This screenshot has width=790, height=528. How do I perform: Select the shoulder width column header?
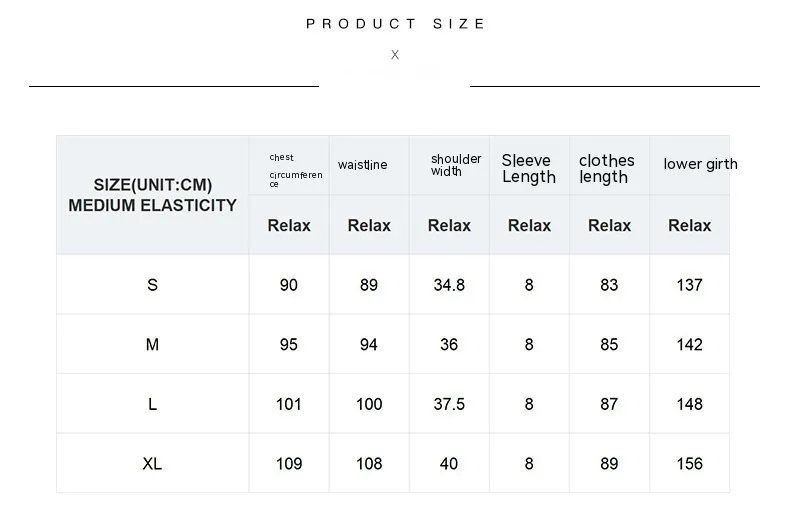coord(455,165)
